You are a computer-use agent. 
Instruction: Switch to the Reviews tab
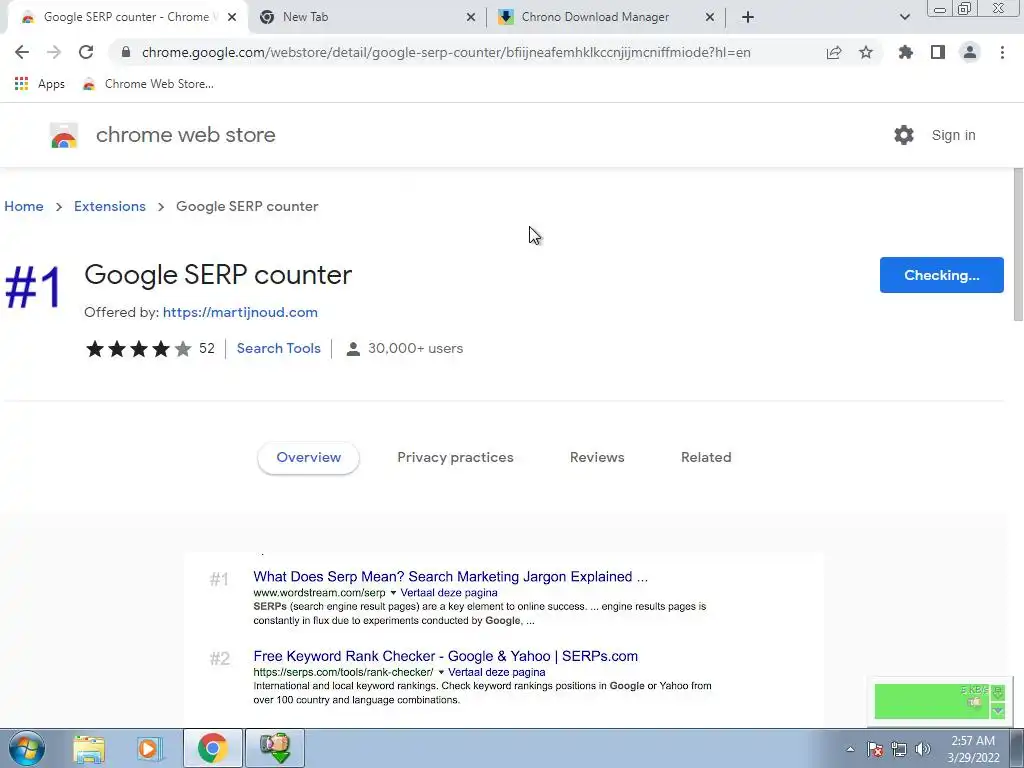point(597,458)
